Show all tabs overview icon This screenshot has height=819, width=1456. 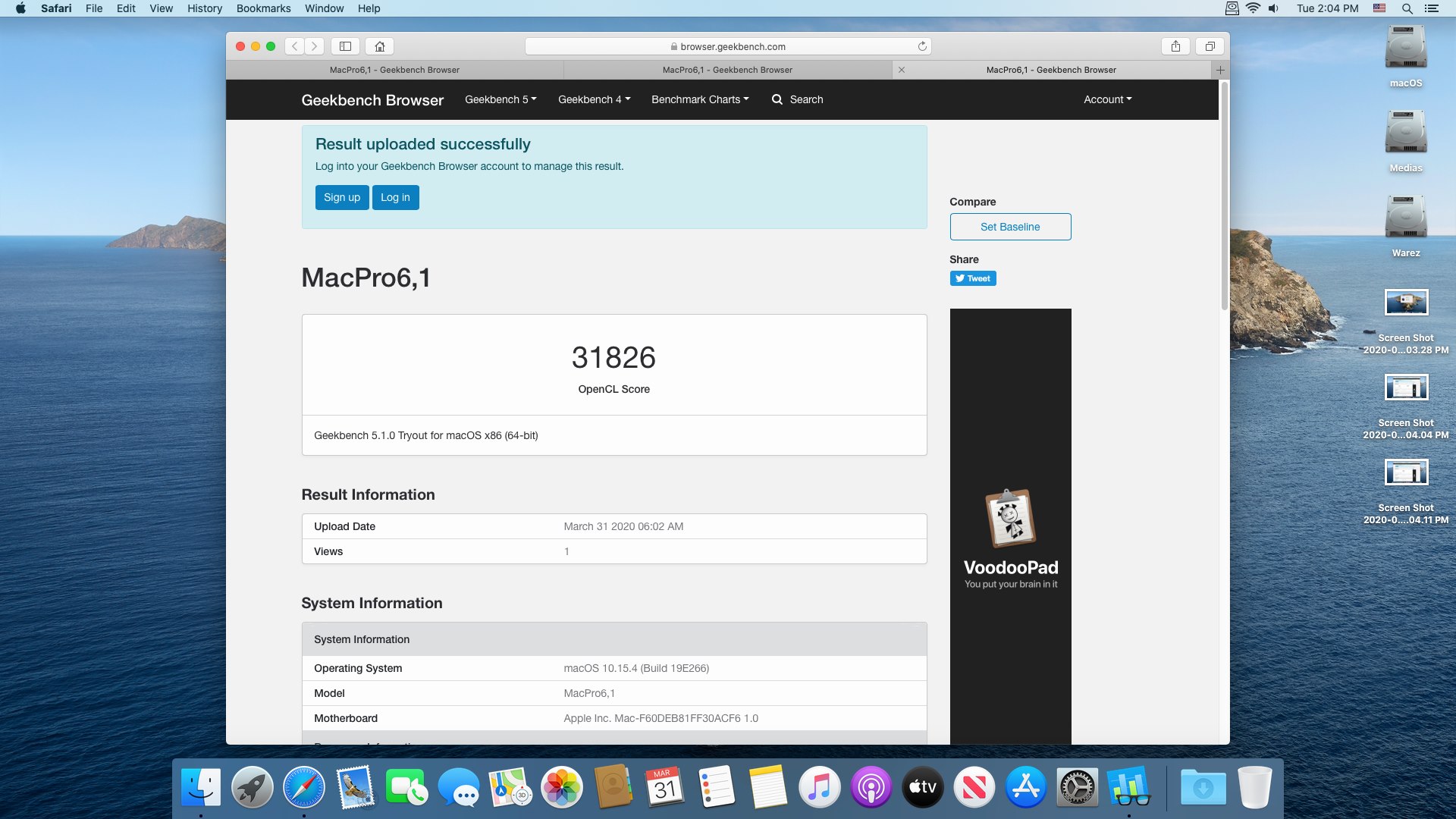1210,46
